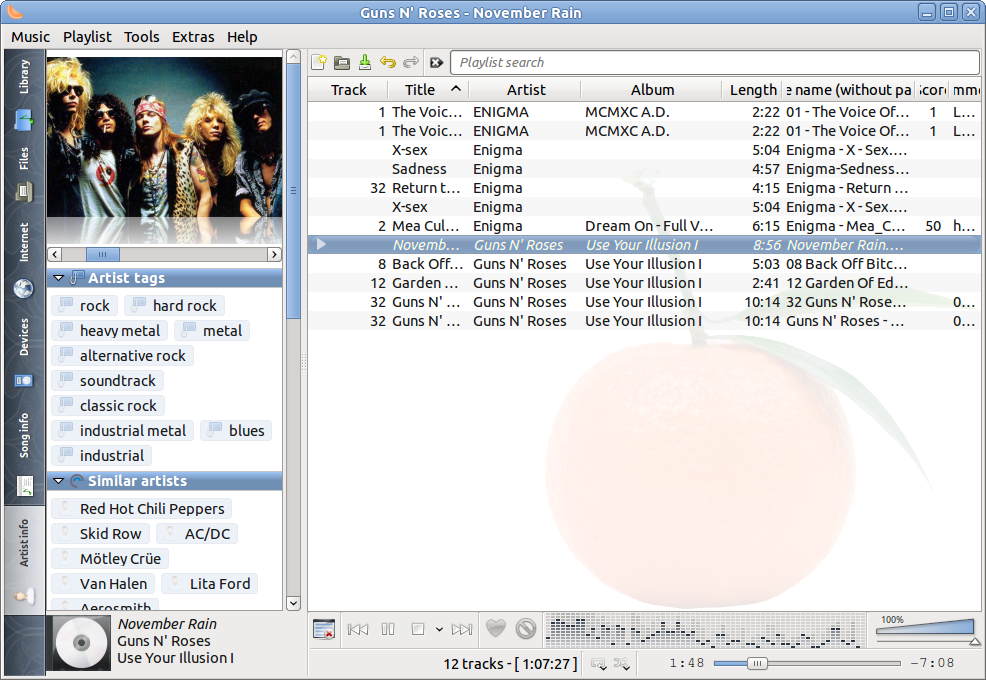986x680 pixels.
Task: Open similar artist Lita Ford
Action: click(x=209, y=584)
